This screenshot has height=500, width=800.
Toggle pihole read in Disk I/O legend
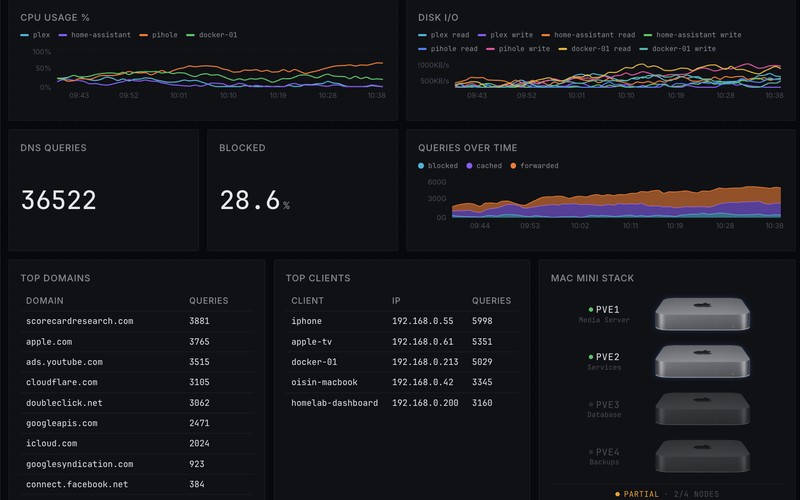(x=448, y=48)
